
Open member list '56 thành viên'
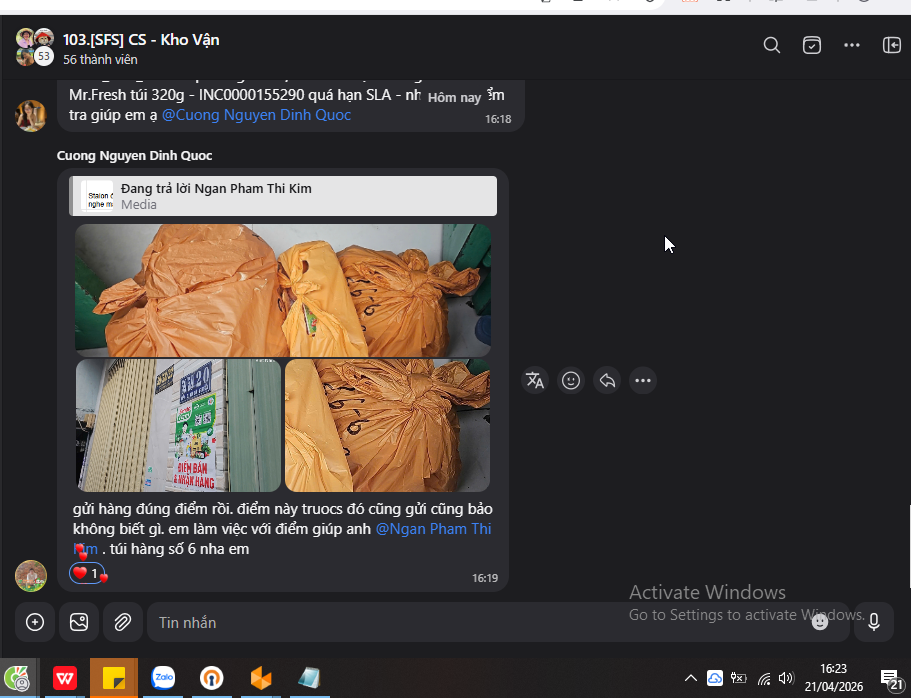tap(101, 60)
